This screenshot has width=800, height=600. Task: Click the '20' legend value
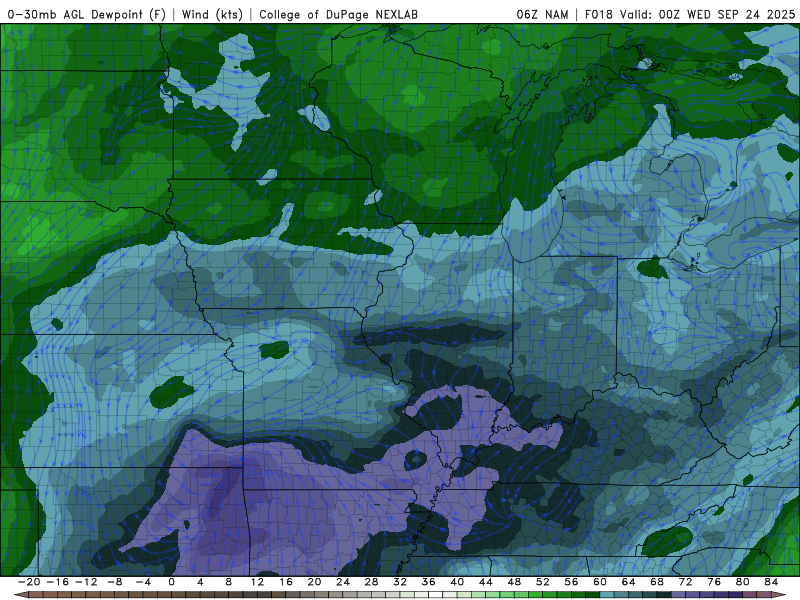(x=314, y=582)
